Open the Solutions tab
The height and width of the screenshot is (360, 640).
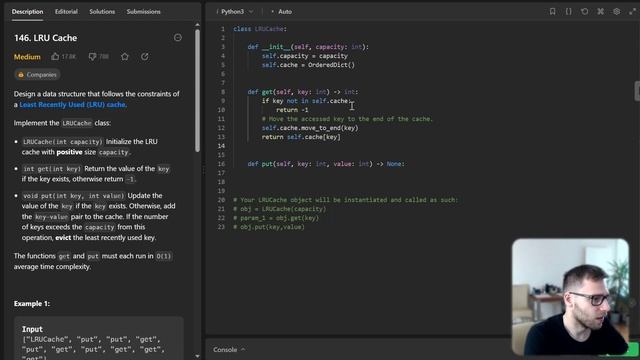point(102,11)
